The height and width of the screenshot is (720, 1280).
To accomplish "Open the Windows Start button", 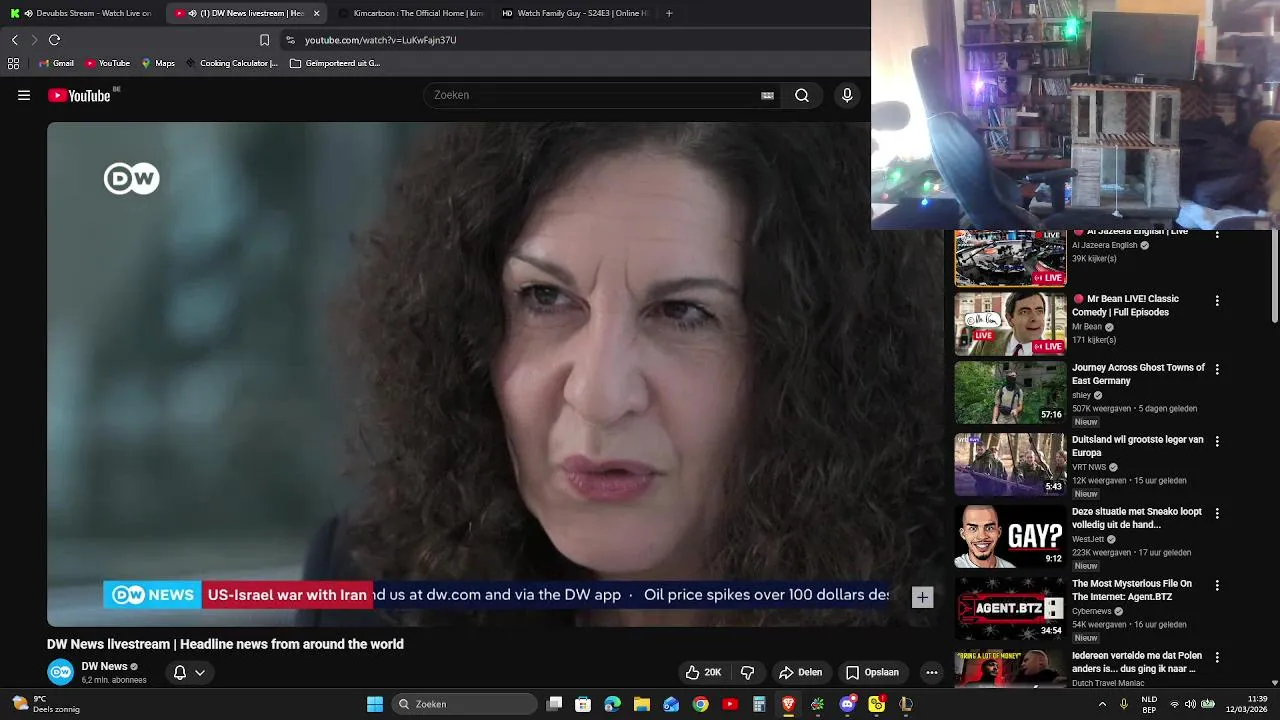I will pos(375,704).
